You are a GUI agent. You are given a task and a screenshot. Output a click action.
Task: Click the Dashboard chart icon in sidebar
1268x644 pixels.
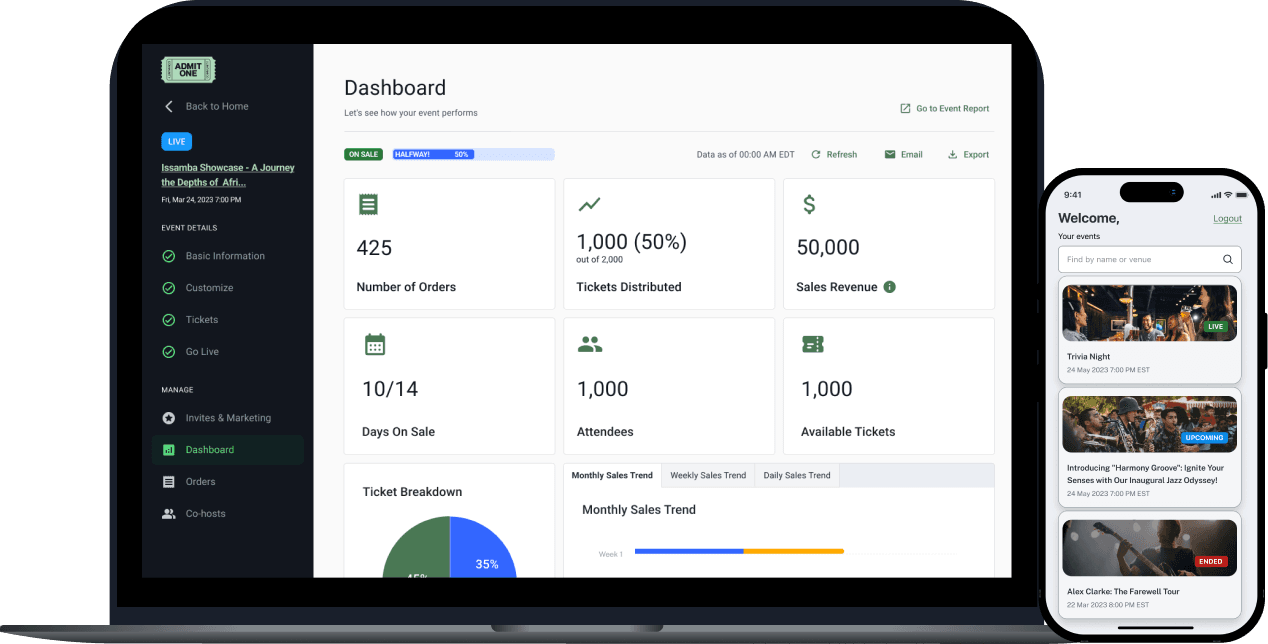(x=169, y=450)
